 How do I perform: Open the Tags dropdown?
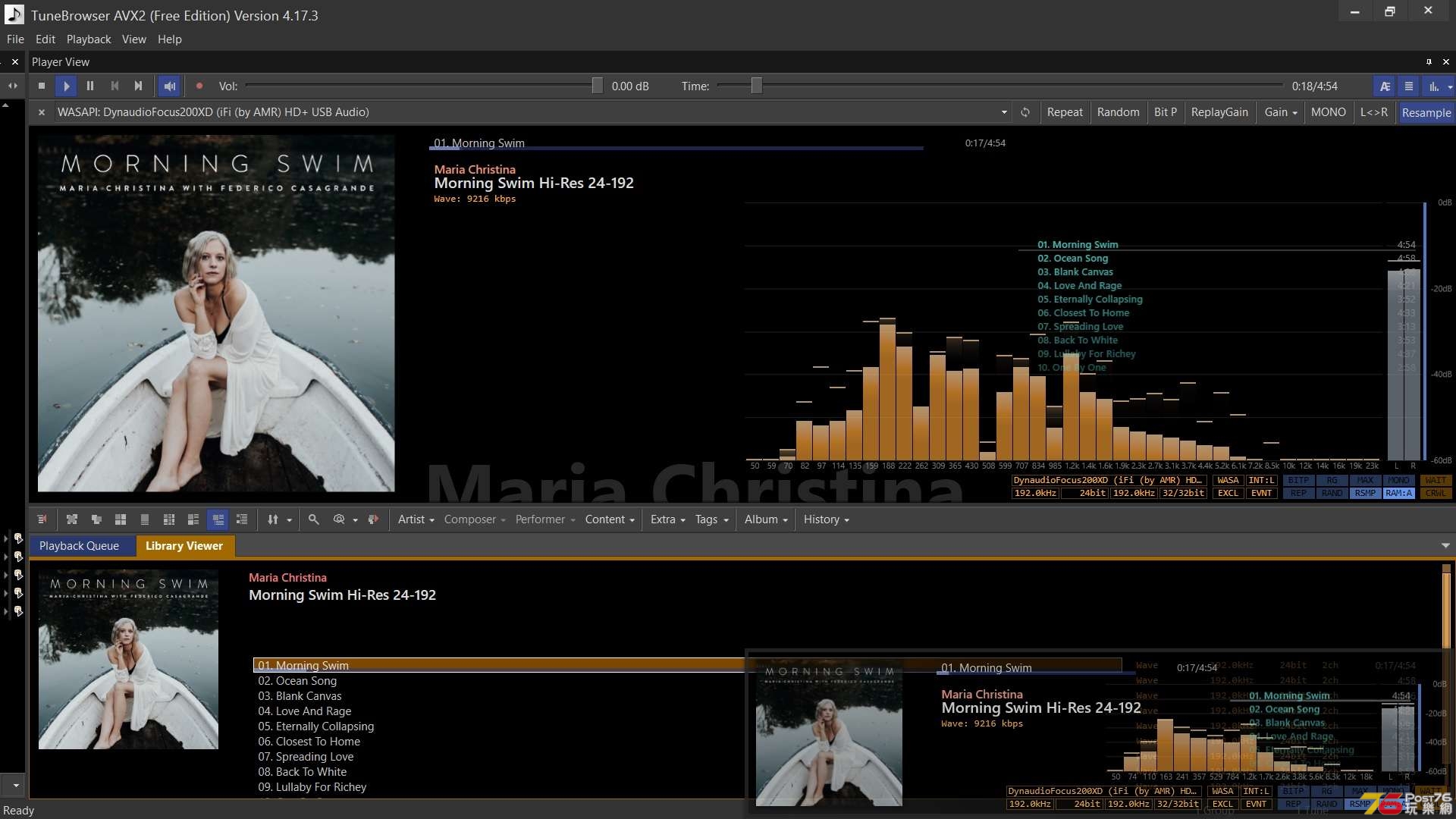coord(711,519)
